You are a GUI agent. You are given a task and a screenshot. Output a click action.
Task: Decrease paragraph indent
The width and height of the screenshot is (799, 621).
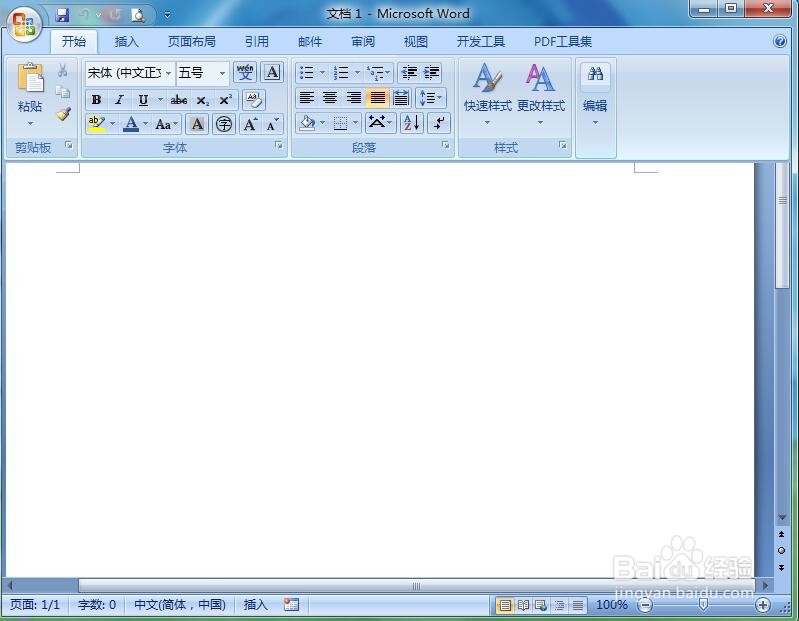click(409, 72)
